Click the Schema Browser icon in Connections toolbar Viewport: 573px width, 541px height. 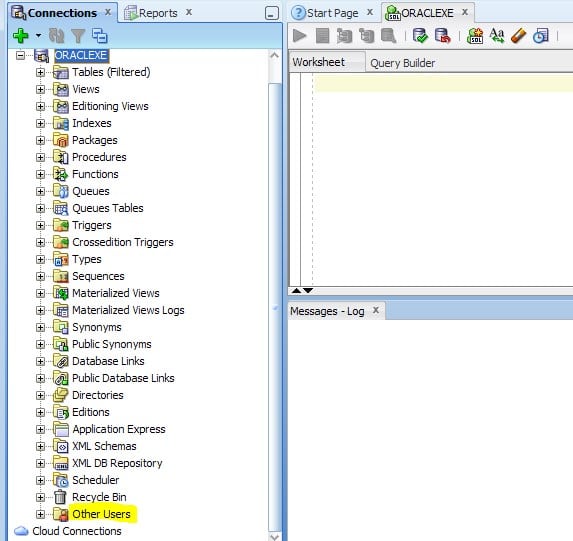99,36
